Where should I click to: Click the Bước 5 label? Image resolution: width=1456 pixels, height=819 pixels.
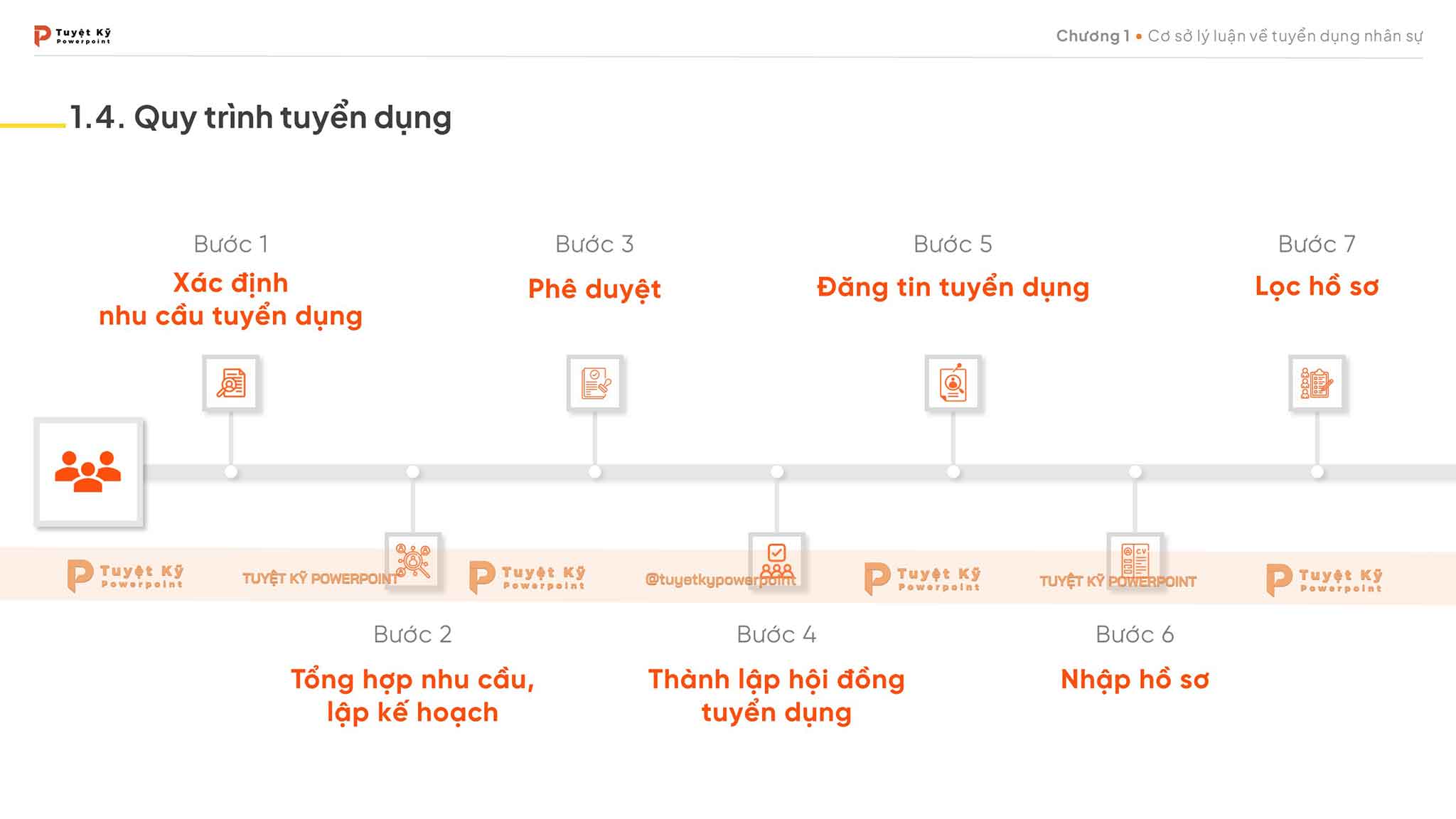(x=953, y=244)
